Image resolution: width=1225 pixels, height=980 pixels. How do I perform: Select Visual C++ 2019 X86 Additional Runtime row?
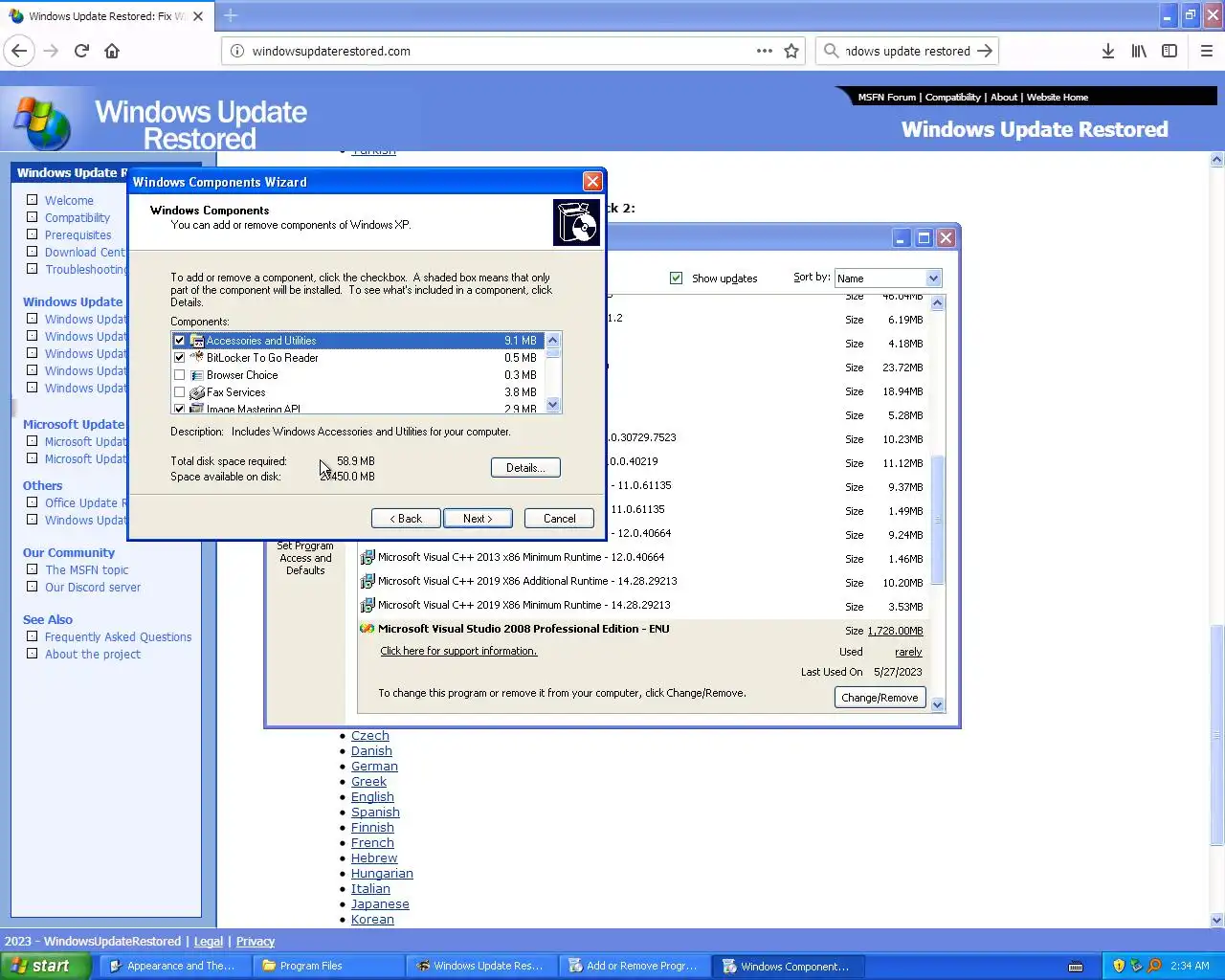(642, 581)
